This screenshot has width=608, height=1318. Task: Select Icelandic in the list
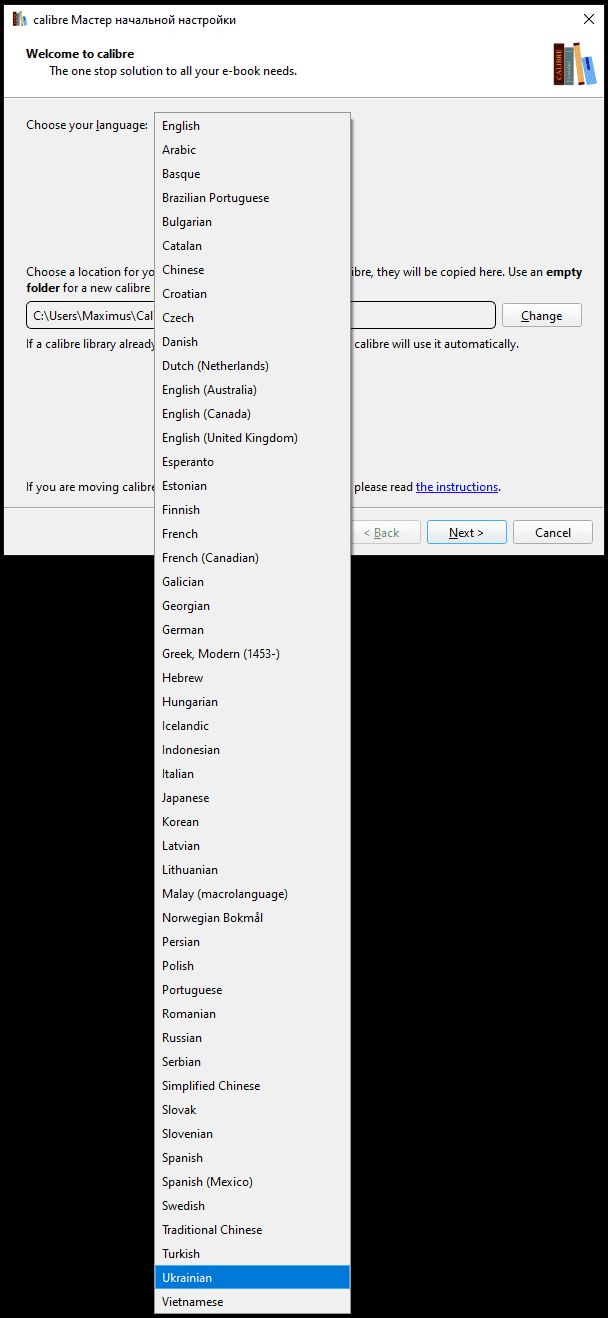tap(252, 726)
